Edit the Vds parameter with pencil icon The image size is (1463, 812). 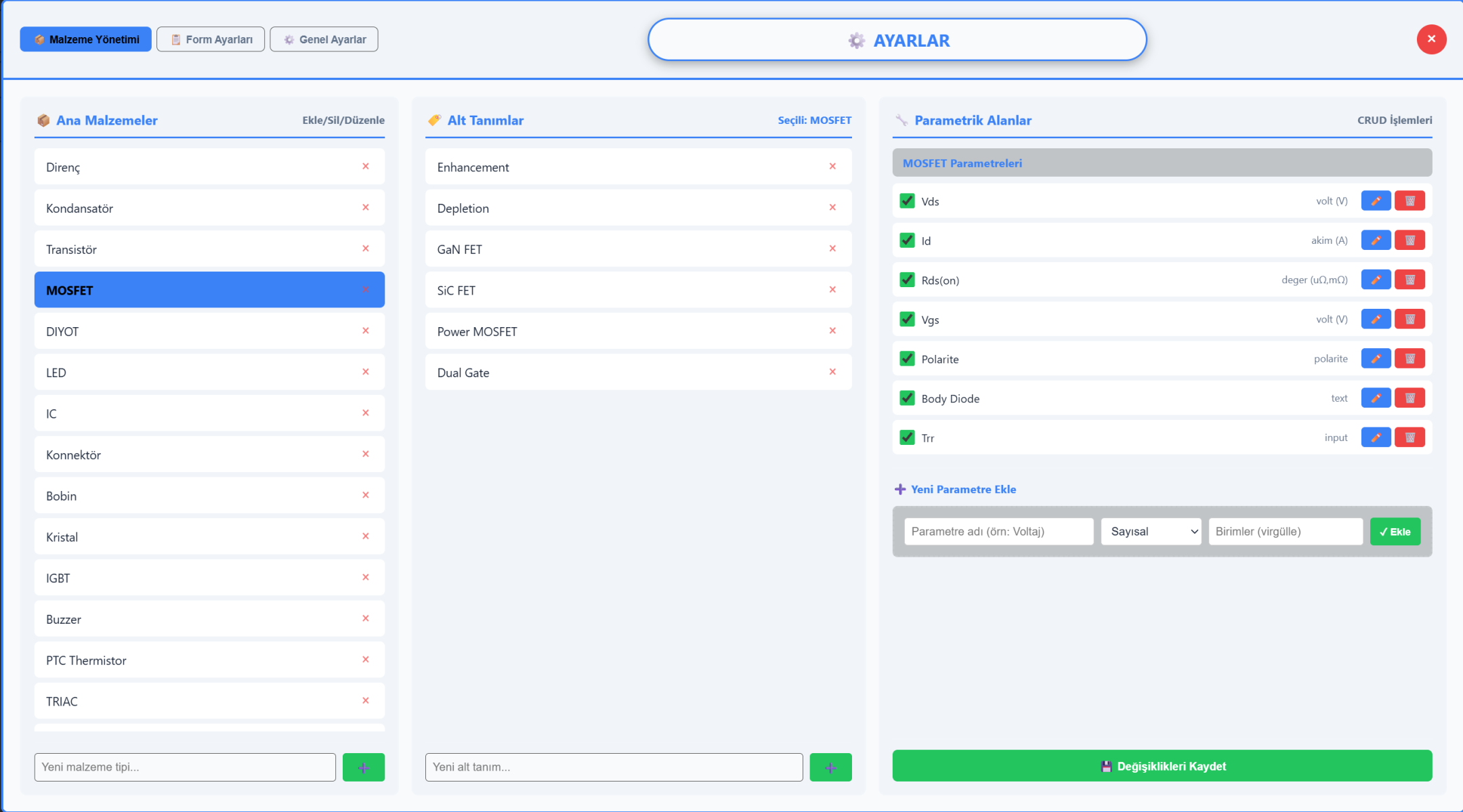[1376, 201]
